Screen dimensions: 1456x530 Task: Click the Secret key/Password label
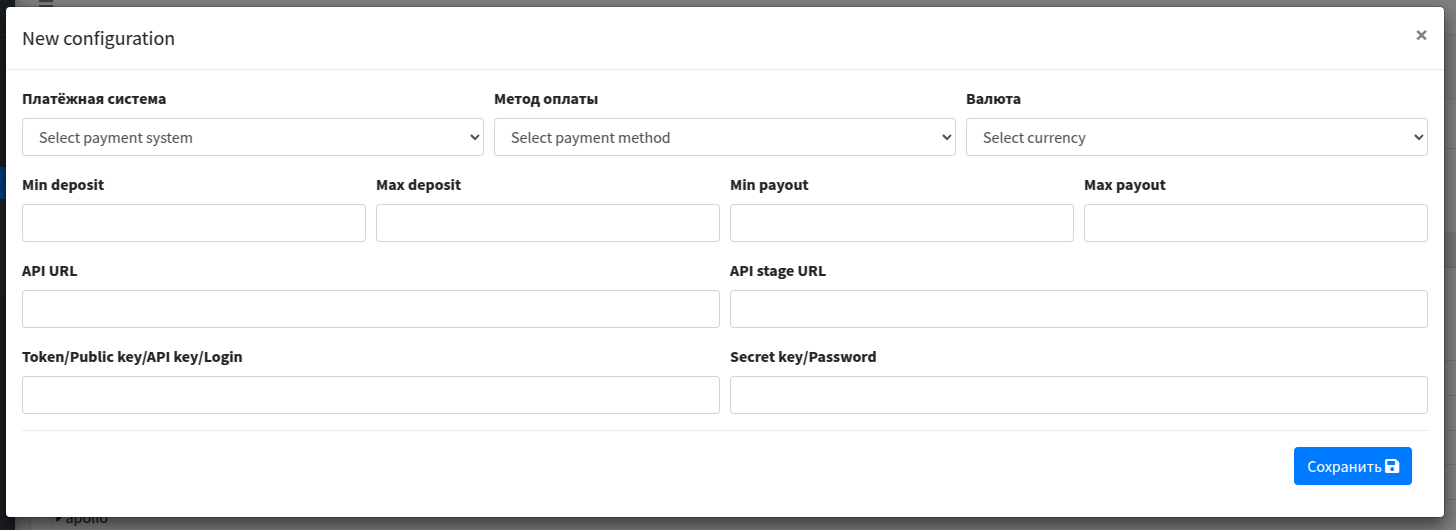(803, 357)
